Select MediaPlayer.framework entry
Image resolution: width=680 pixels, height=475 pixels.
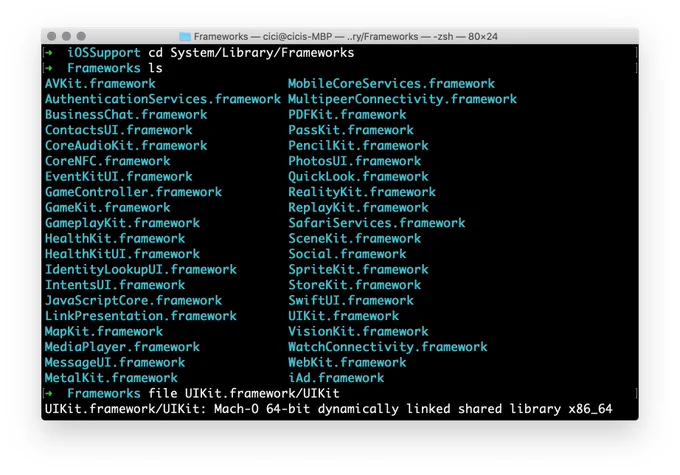pyautogui.click(x=122, y=347)
